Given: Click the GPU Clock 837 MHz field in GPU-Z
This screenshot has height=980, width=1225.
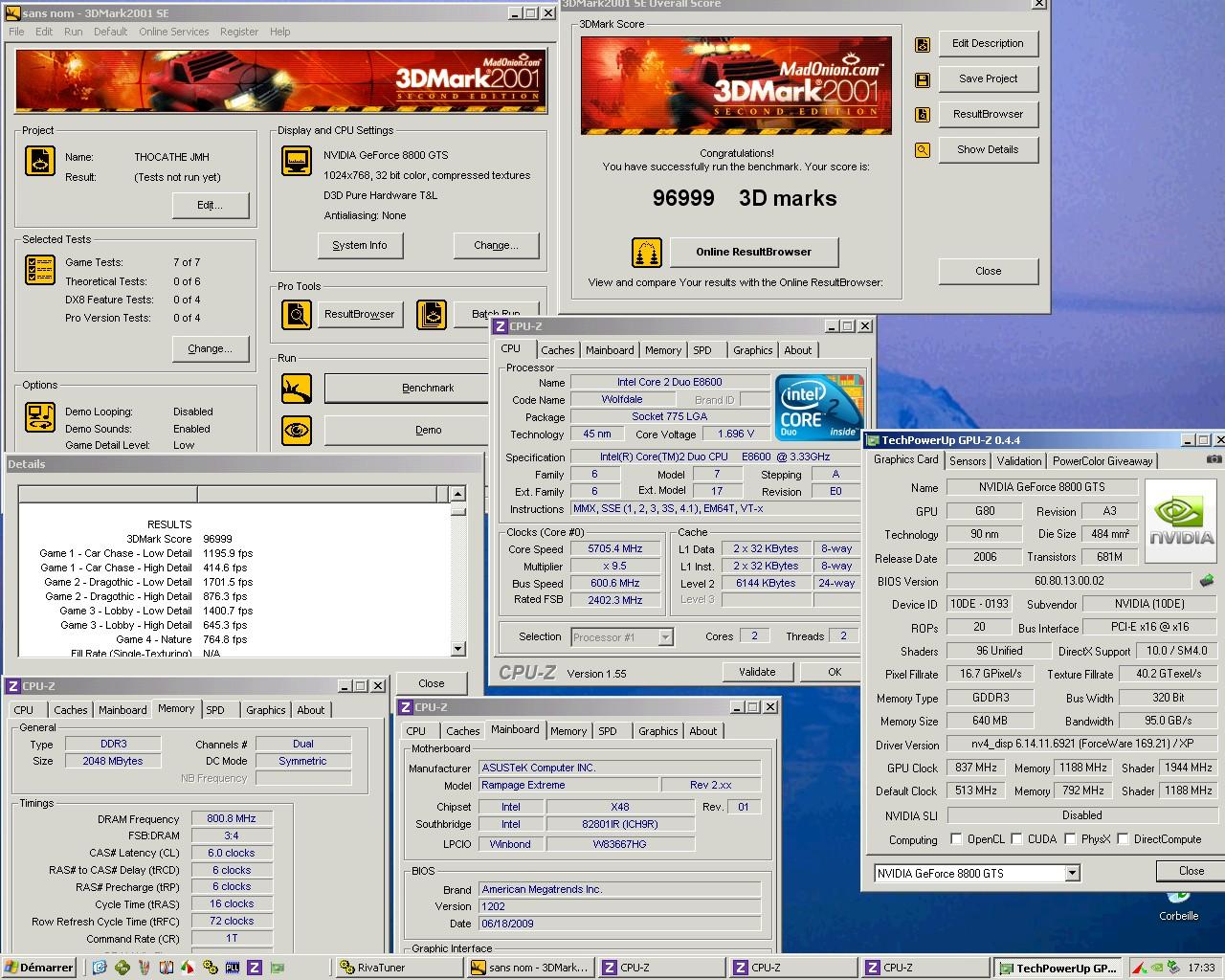Looking at the screenshot, I should coord(975,768).
